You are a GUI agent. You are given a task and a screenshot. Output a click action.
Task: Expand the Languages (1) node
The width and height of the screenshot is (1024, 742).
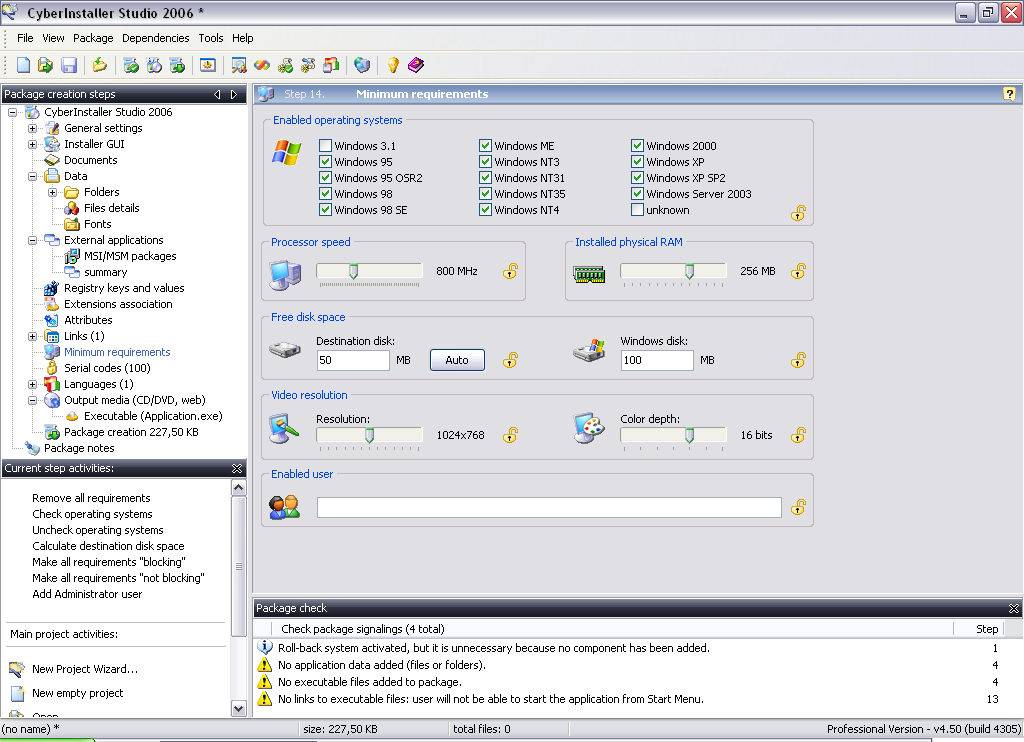[x=32, y=384]
